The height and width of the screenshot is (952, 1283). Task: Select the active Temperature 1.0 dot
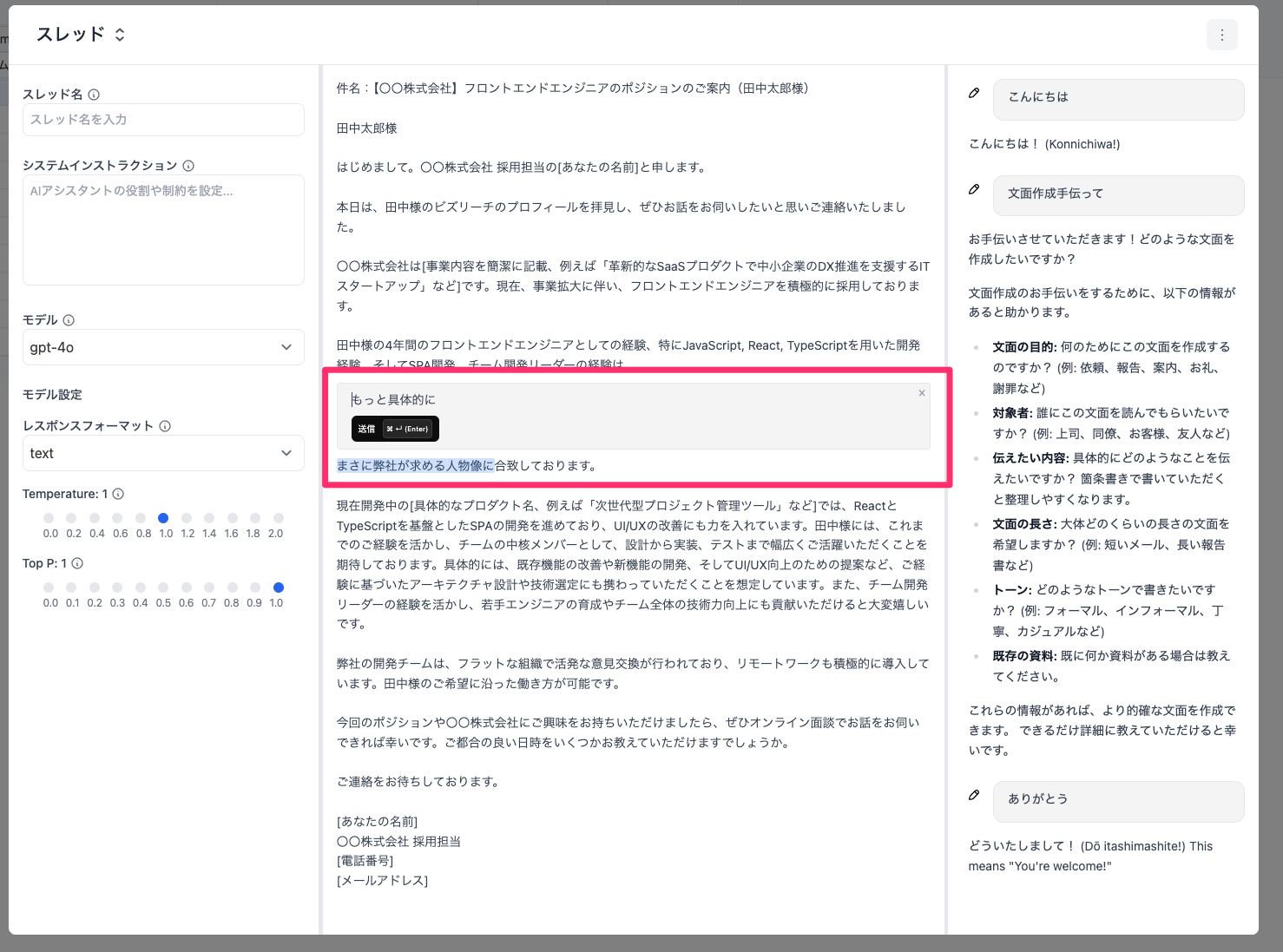click(x=163, y=518)
